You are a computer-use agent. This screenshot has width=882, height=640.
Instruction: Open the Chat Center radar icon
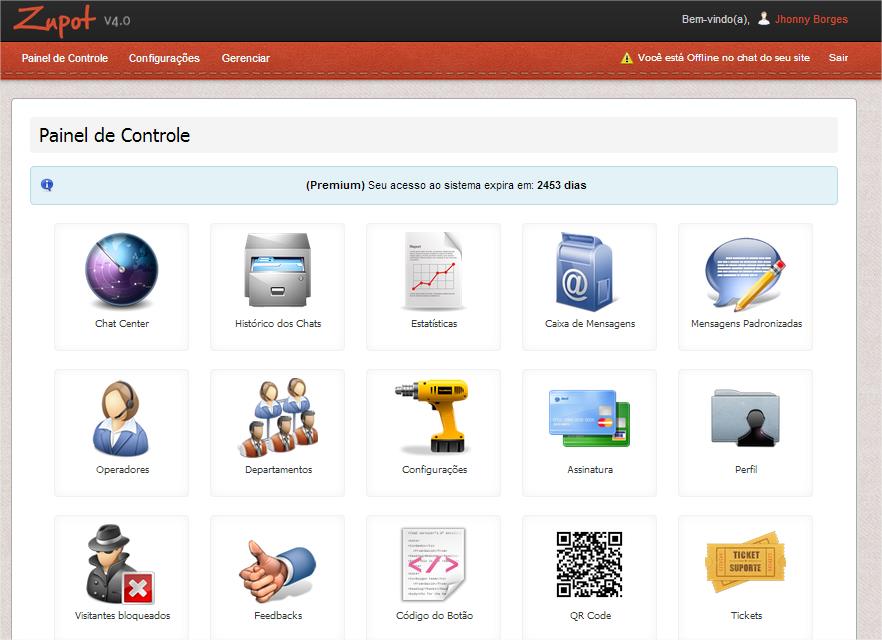[121, 273]
